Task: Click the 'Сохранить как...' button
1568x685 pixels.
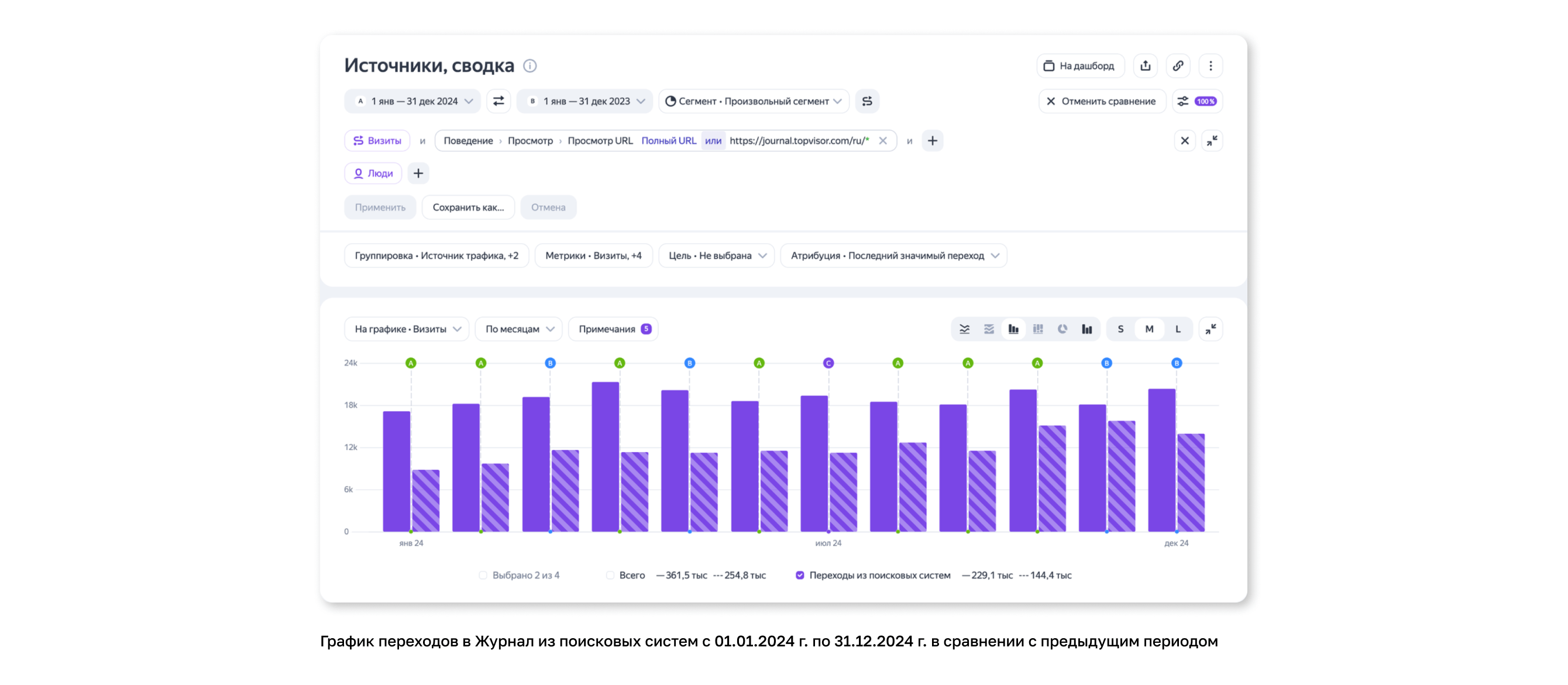Action: pyautogui.click(x=468, y=208)
